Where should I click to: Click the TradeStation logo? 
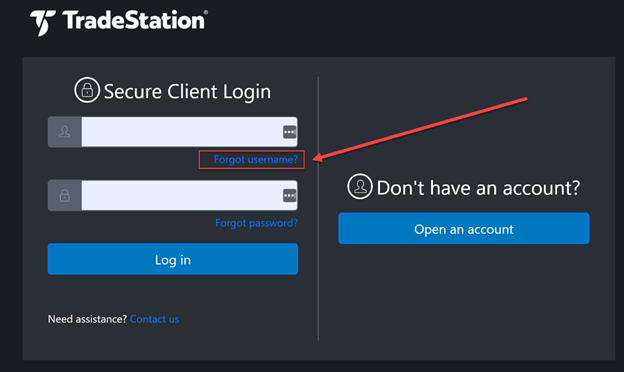coord(119,22)
